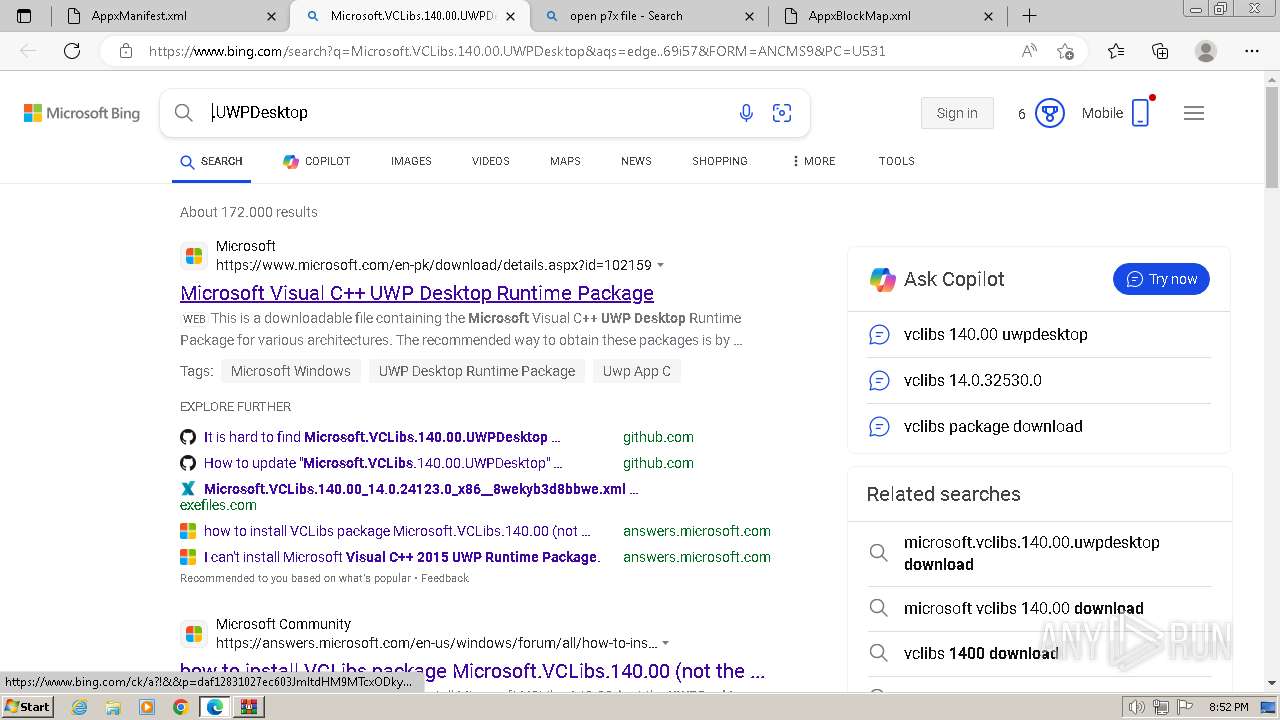Viewport: 1280px width, 720px height.
Task: Open Microsoft Rewards medal icon
Action: point(1049,113)
